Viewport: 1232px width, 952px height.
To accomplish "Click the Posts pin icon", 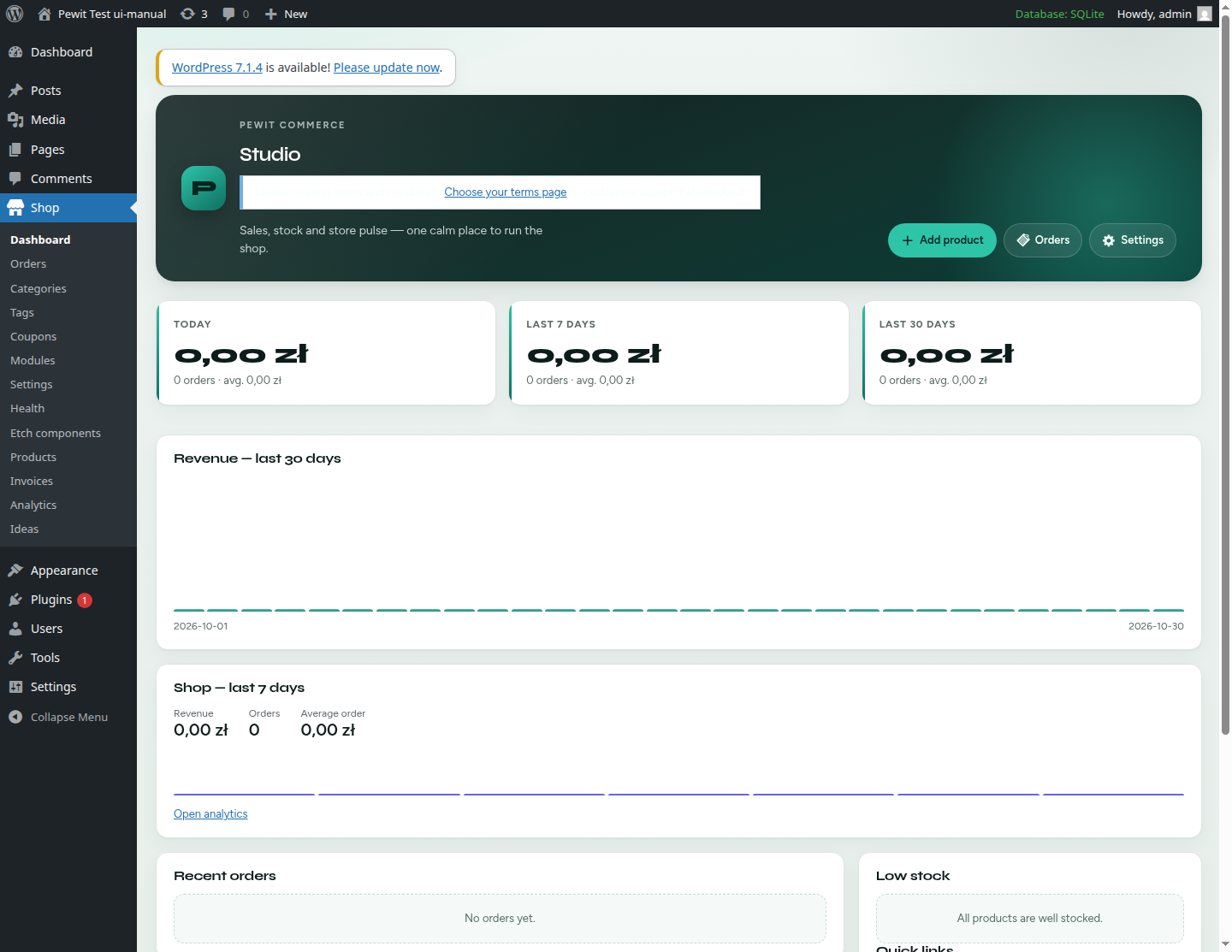I will [15, 91].
